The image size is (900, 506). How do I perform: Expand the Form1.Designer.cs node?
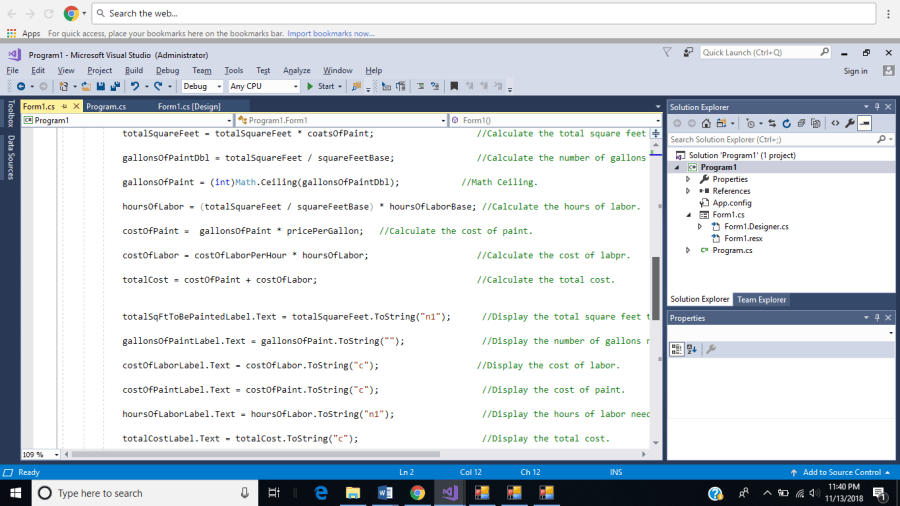(700, 227)
